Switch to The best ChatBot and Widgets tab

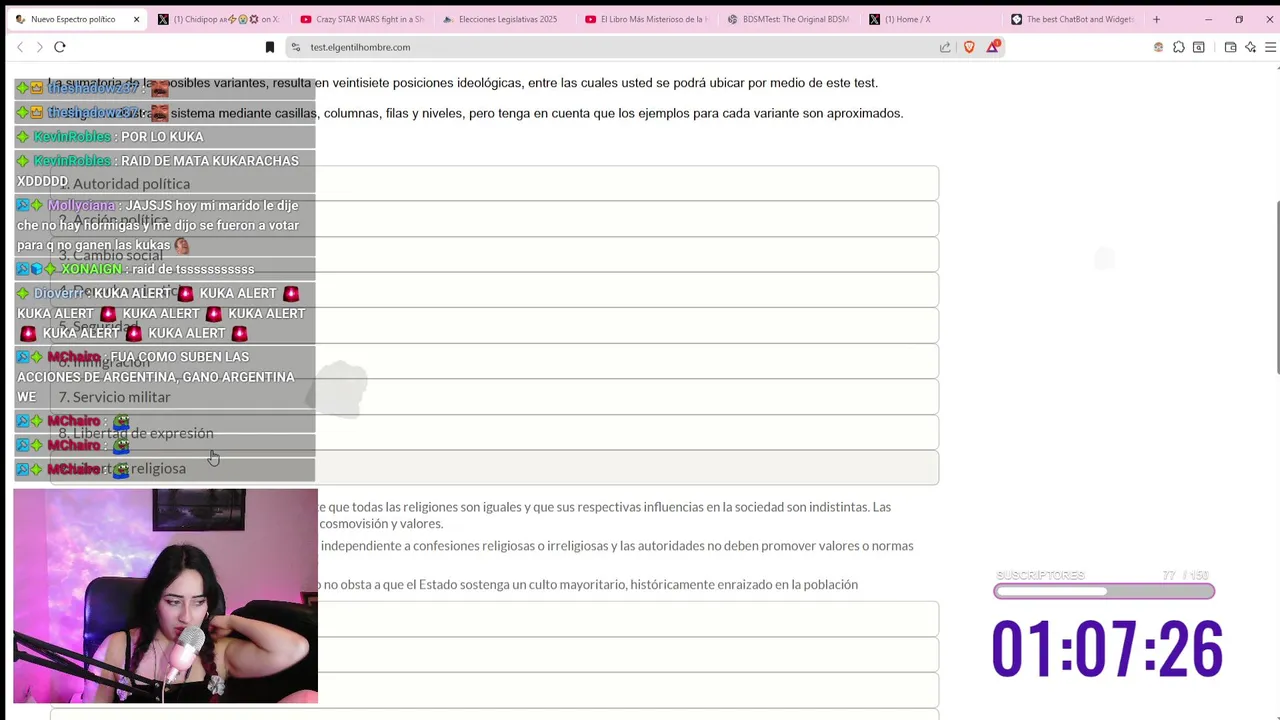pyautogui.click(x=1074, y=19)
